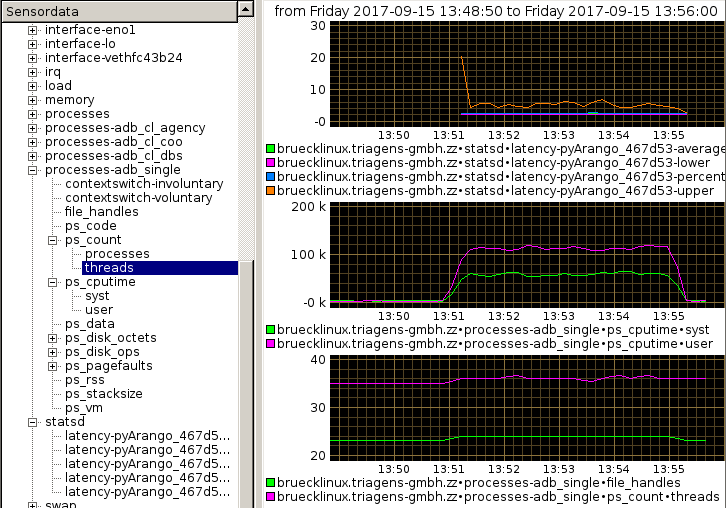Select the highlighted threads item

(160, 268)
